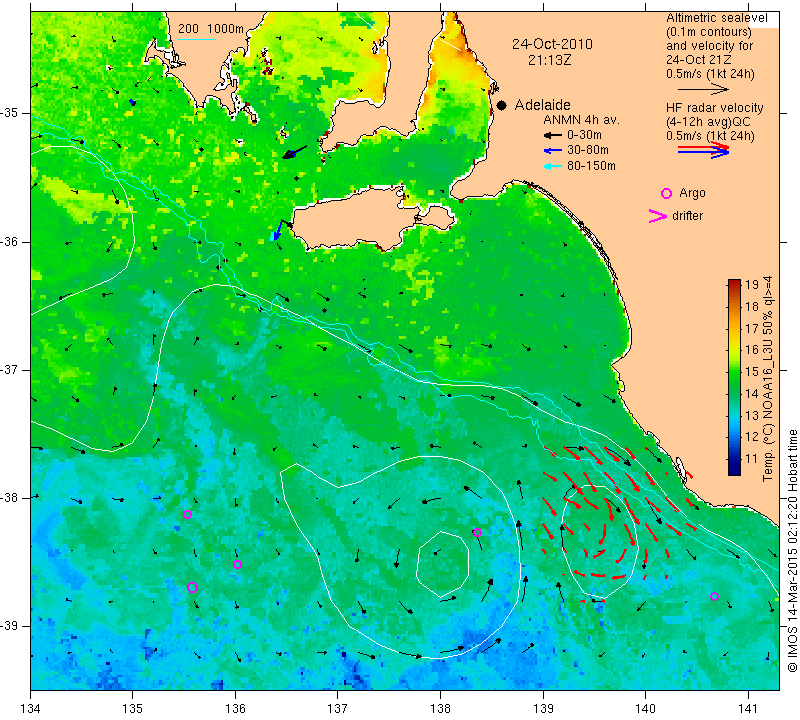
Task: Click the -37 latitude axis label
Action: (x=10, y=369)
